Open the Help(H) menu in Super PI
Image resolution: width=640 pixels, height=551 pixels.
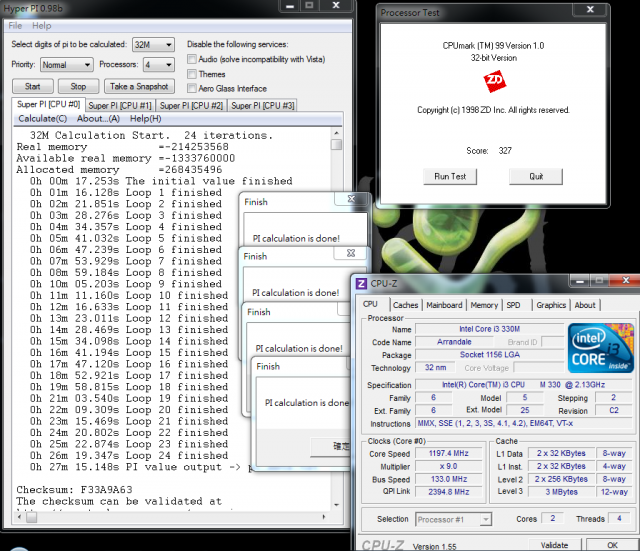145,119
